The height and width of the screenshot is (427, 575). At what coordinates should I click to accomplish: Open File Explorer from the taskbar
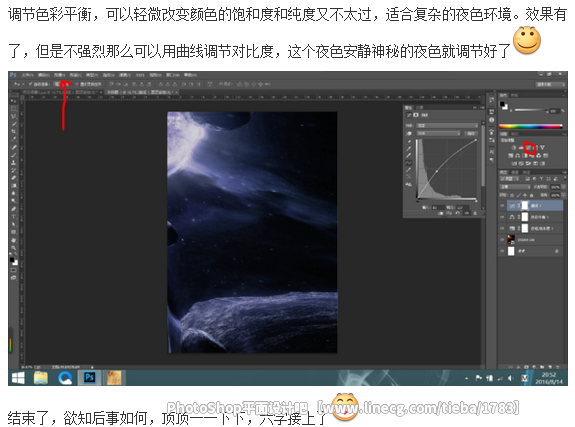(41, 378)
